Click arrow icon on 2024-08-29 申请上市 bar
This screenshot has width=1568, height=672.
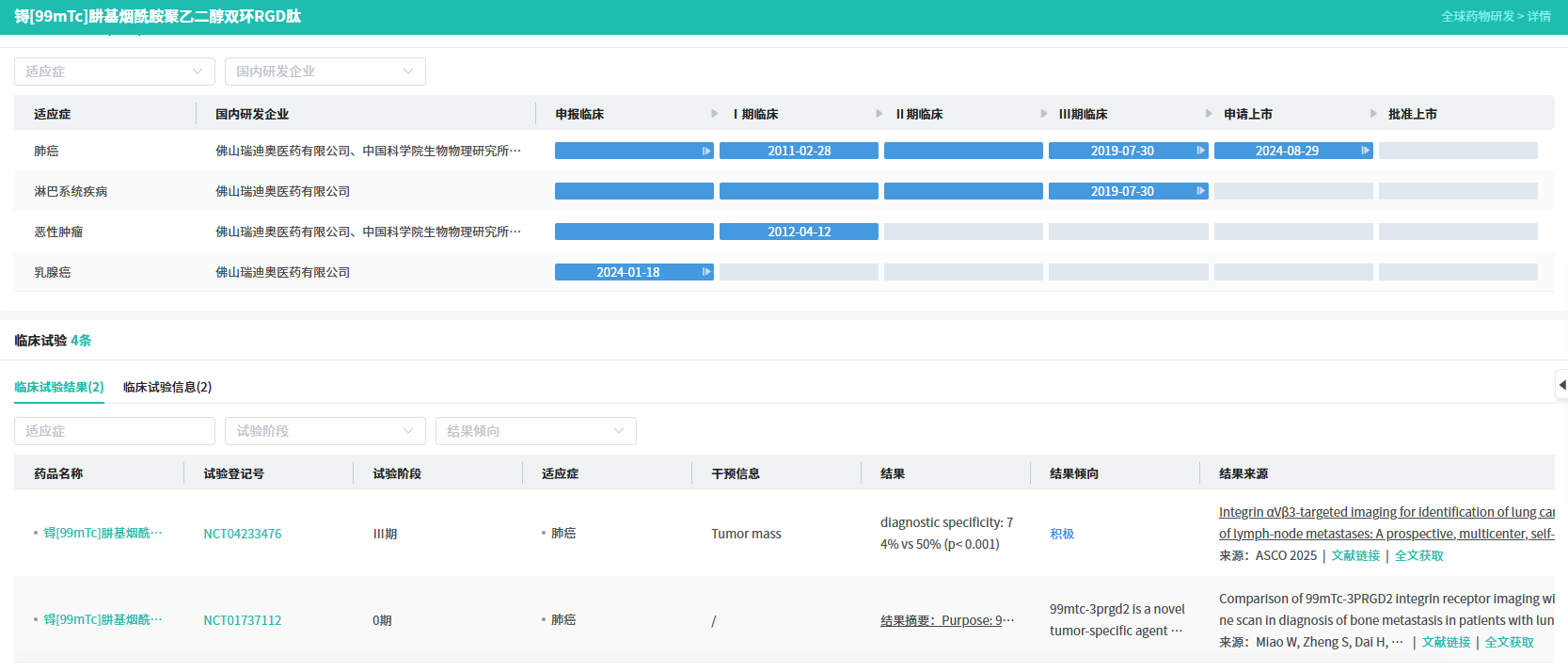coord(1365,151)
